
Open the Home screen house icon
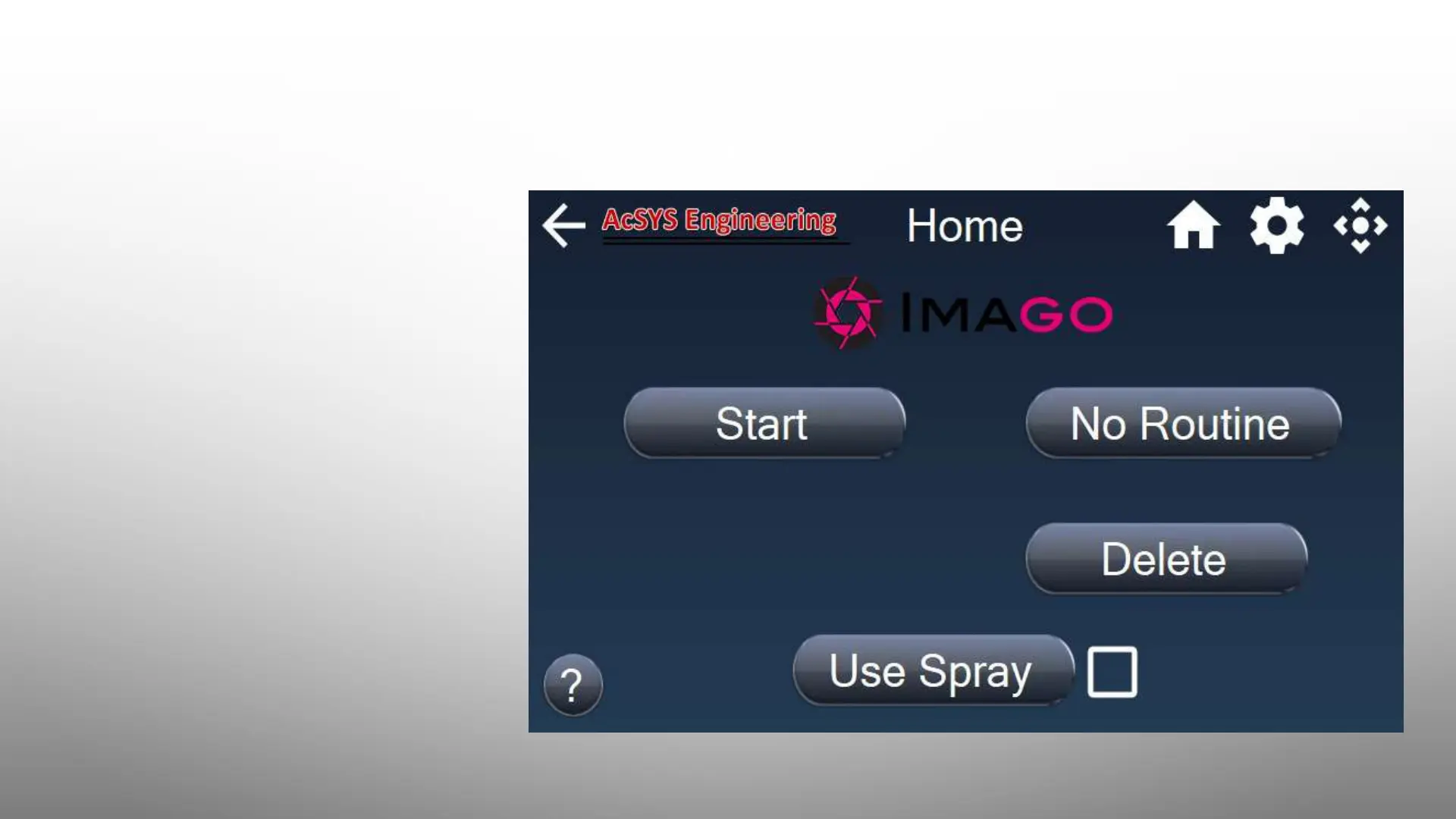(1194, 225)
